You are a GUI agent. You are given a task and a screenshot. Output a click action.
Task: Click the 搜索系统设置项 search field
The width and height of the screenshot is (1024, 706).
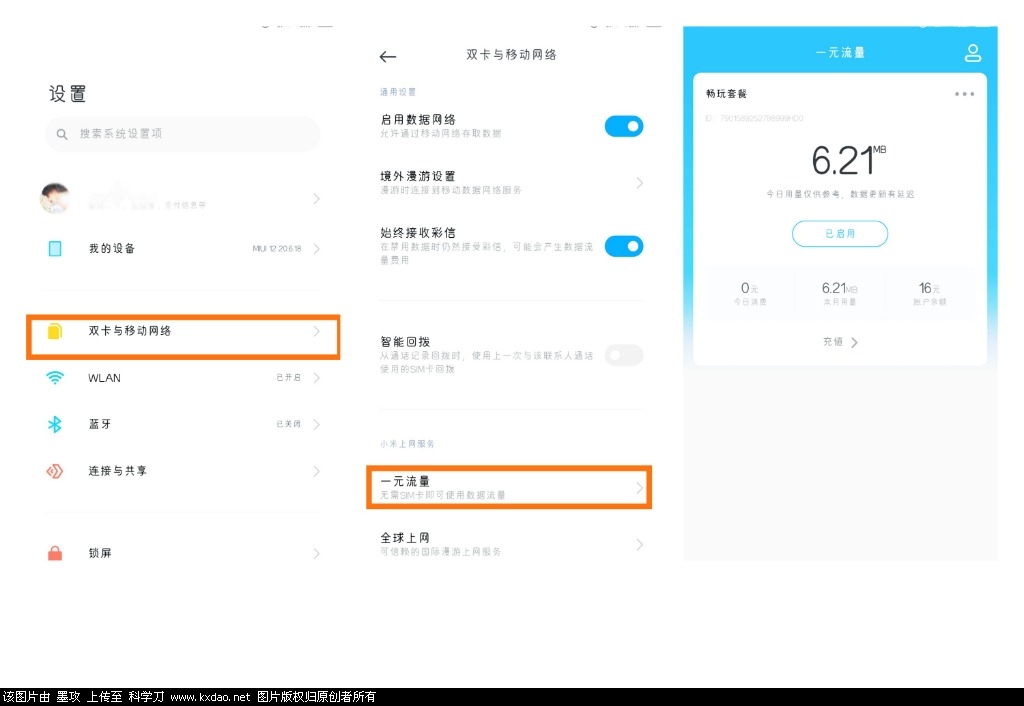[183, 134]
